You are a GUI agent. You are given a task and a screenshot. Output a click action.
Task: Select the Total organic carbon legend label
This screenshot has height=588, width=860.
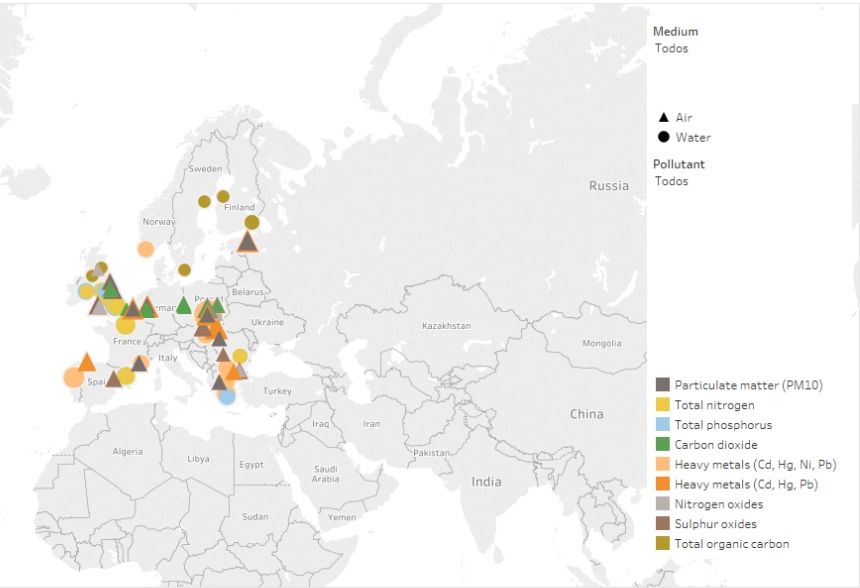pyautogui.click(x=732, y=544)
